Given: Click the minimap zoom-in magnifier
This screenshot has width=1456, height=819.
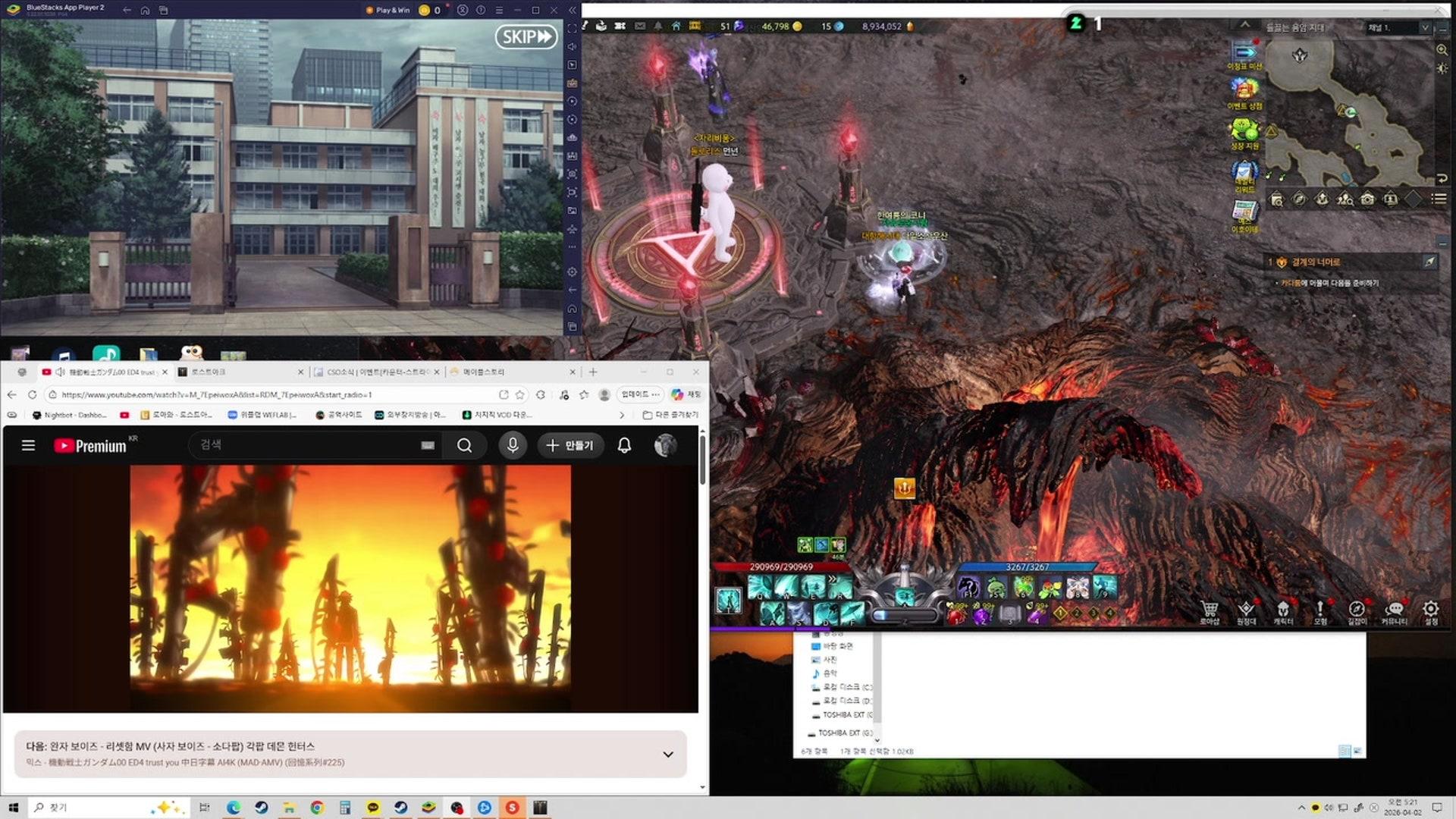Looking at the screenshot, I should point(1442,49).
